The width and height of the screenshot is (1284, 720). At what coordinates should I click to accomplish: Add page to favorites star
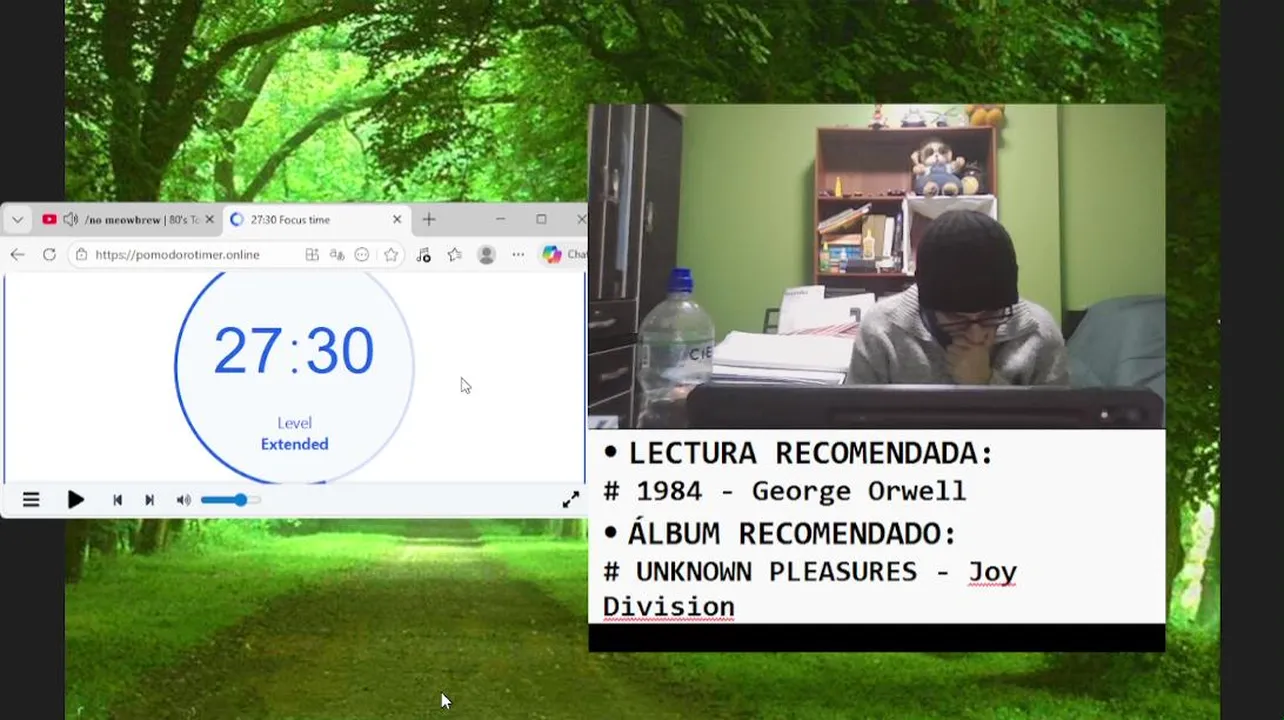click(391, 255)
